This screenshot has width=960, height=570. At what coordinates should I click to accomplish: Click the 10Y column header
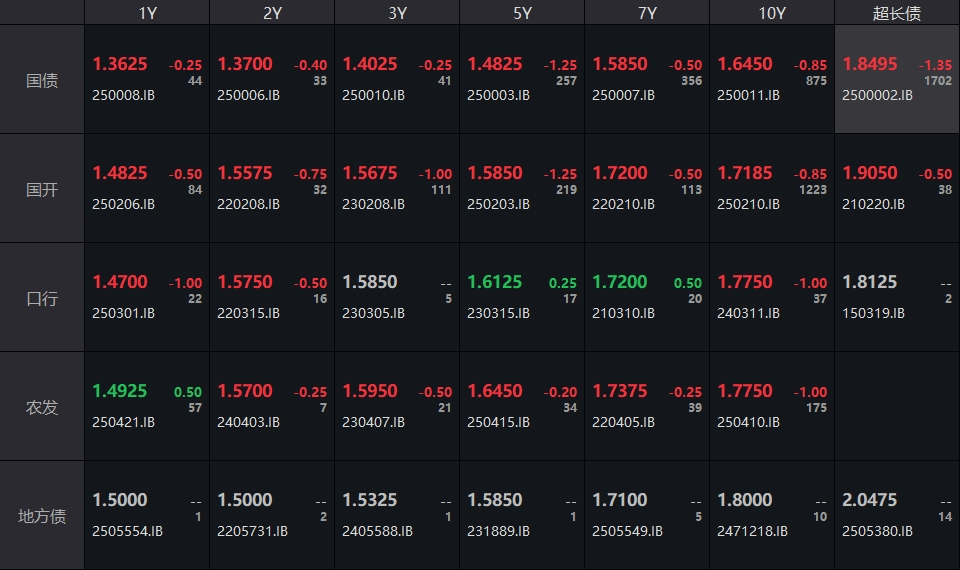point(772,13)
